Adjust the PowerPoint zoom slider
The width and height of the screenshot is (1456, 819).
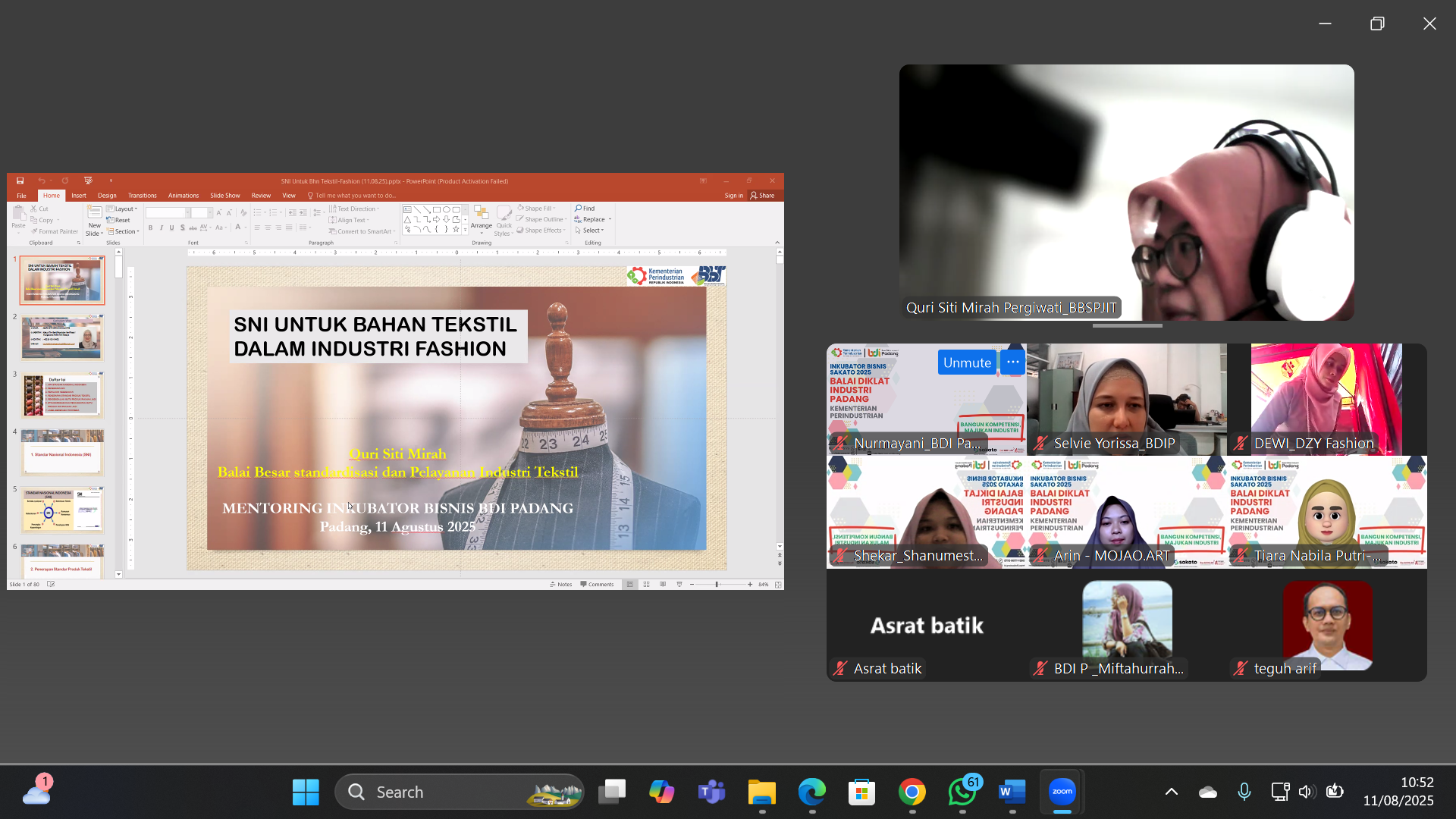click(x=717, y=585)
